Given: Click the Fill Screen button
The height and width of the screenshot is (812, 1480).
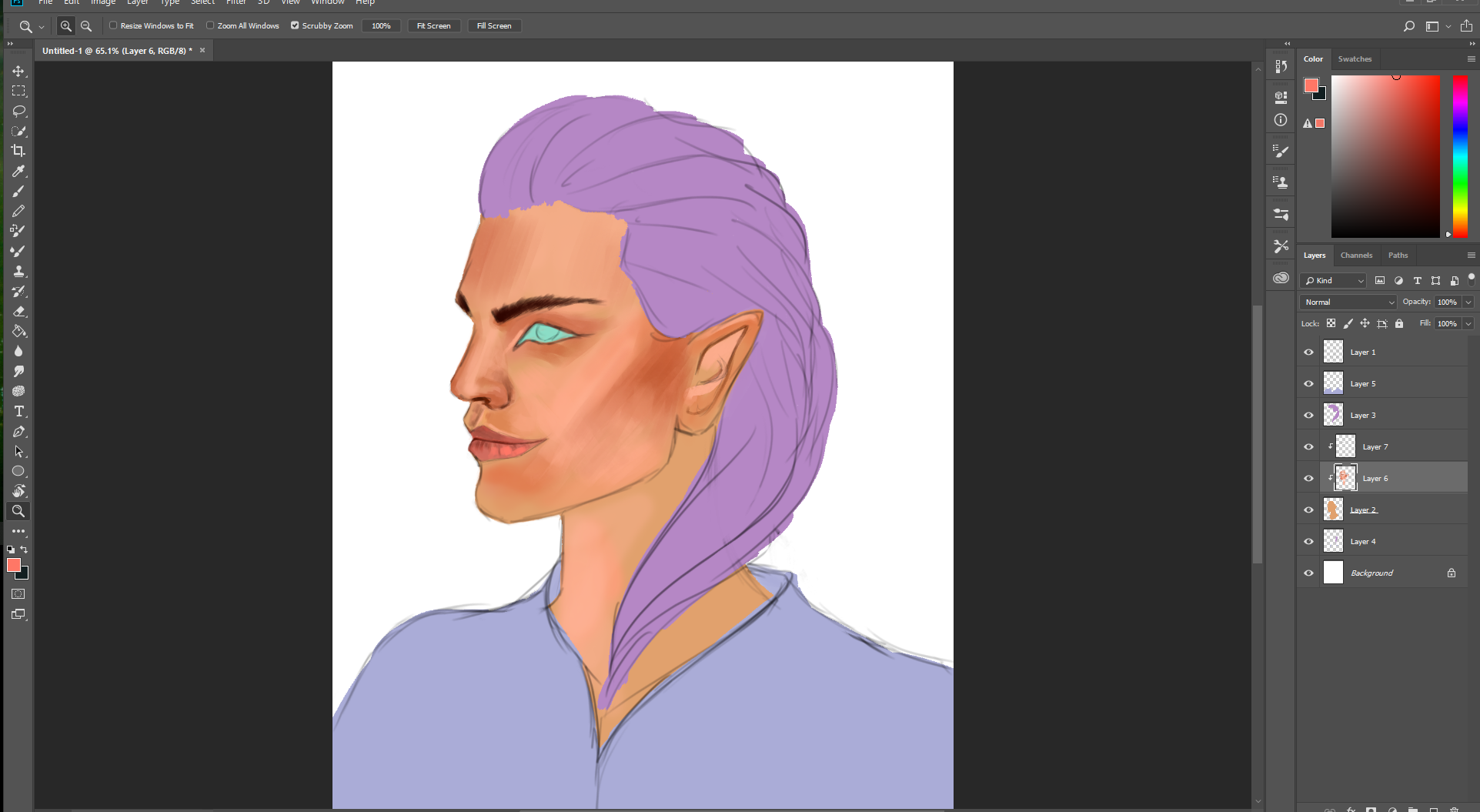Looking at the screenshot, I should [494, 26].
